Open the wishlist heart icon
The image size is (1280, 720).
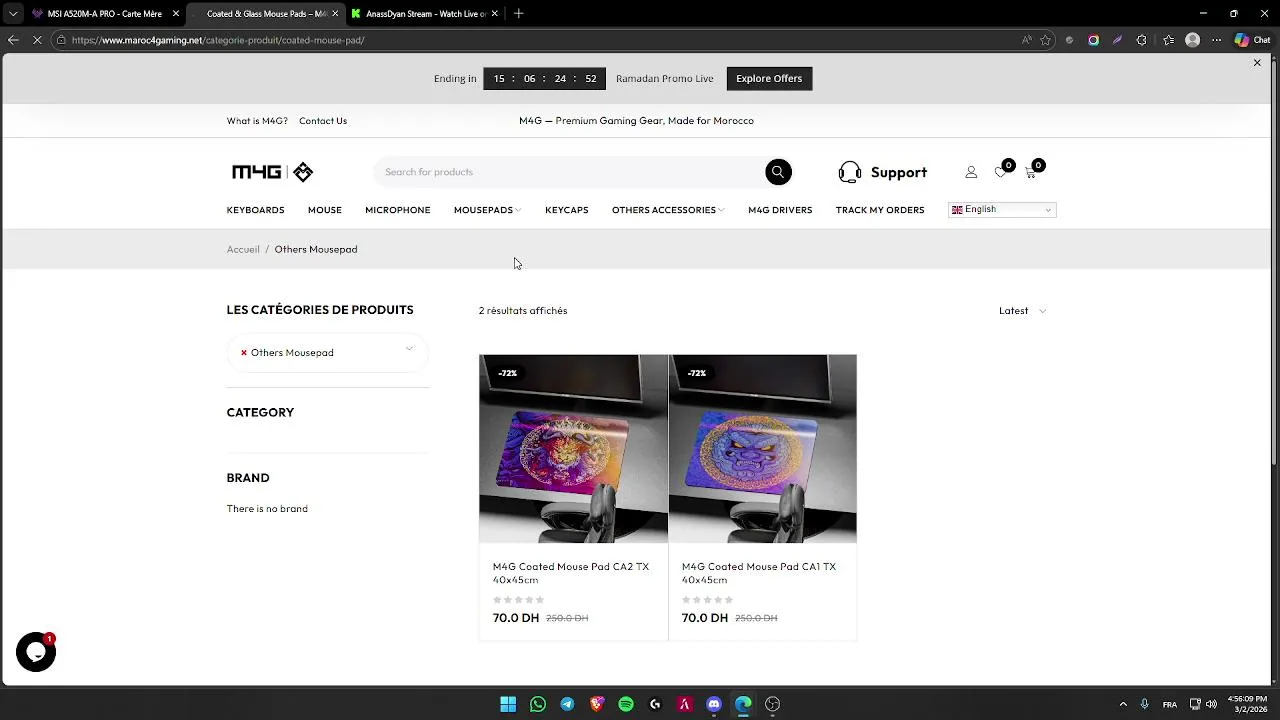1001,172
